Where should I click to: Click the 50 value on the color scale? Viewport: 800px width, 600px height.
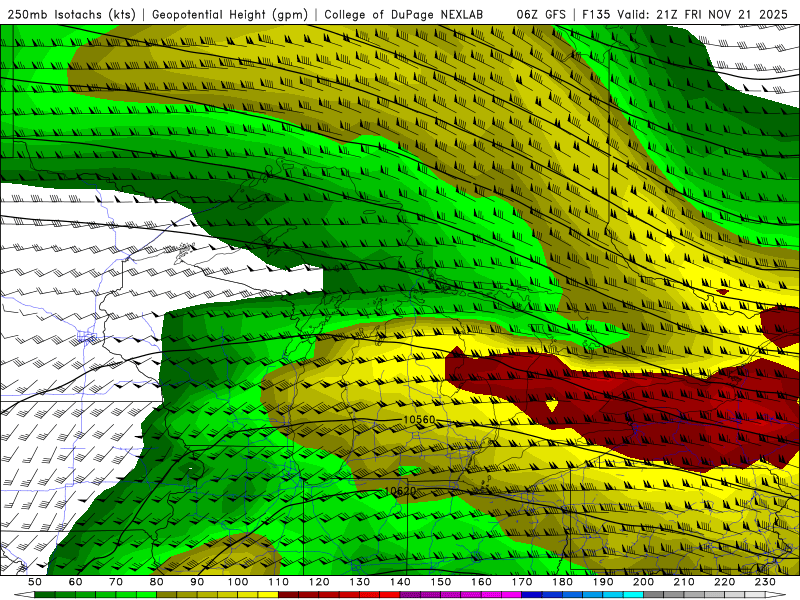pyautogui.click(x=35, y=582)
